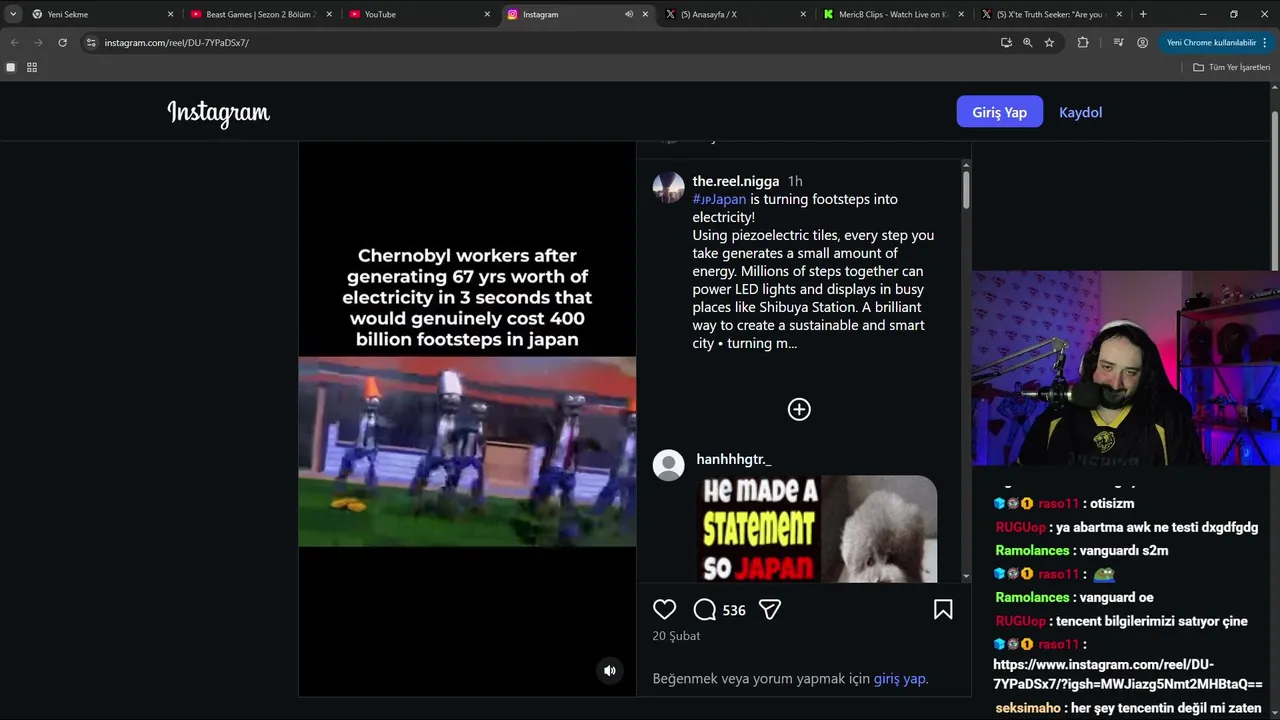Close the YouTube tab
This screenshot has height=720, width=1280.
click(x=487, y=14)
